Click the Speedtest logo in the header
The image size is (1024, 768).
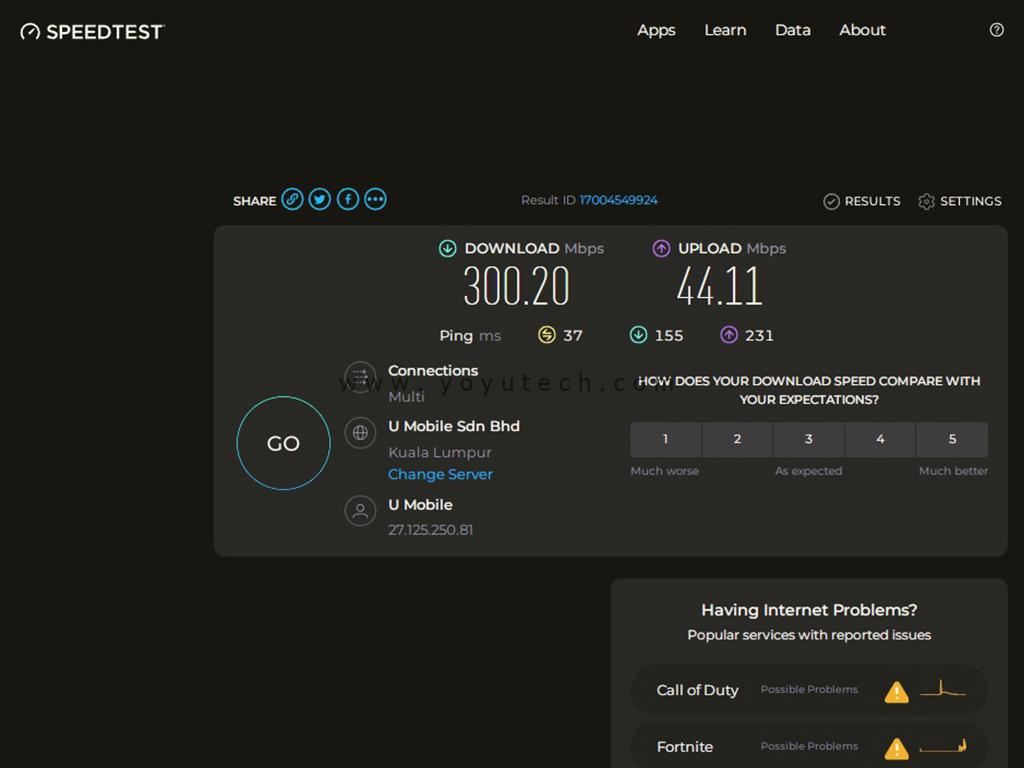(92, 31)
